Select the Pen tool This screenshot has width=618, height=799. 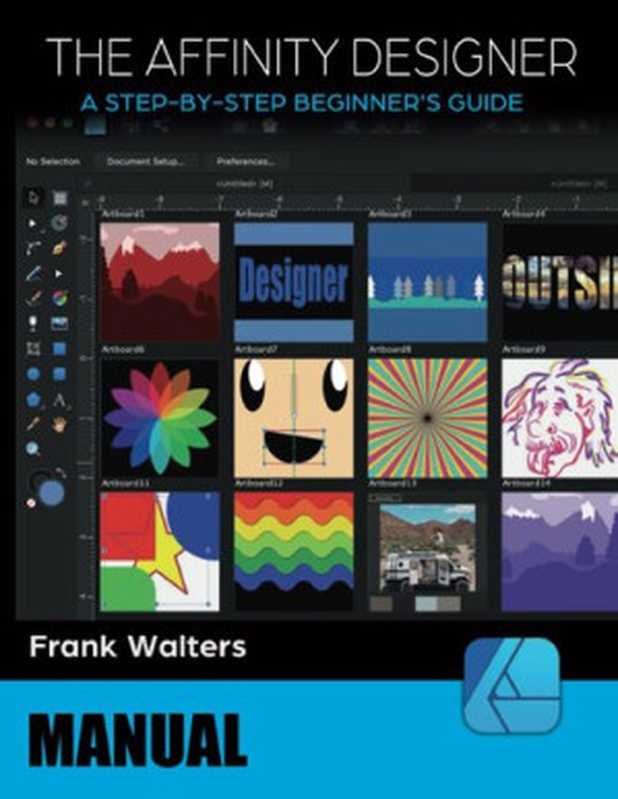tap(34, 247)
